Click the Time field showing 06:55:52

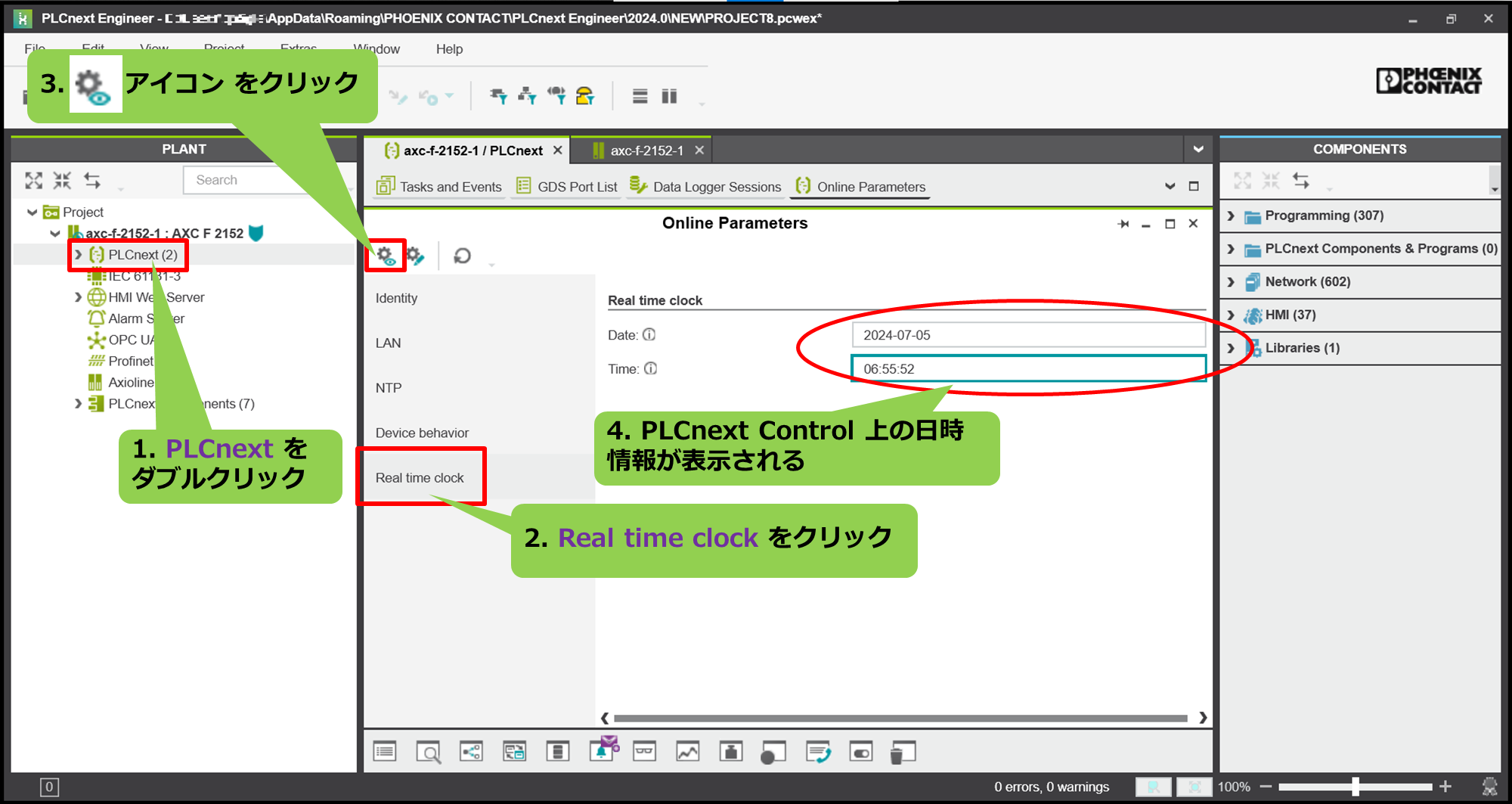pyautogui.click(x=1029, y=368)
